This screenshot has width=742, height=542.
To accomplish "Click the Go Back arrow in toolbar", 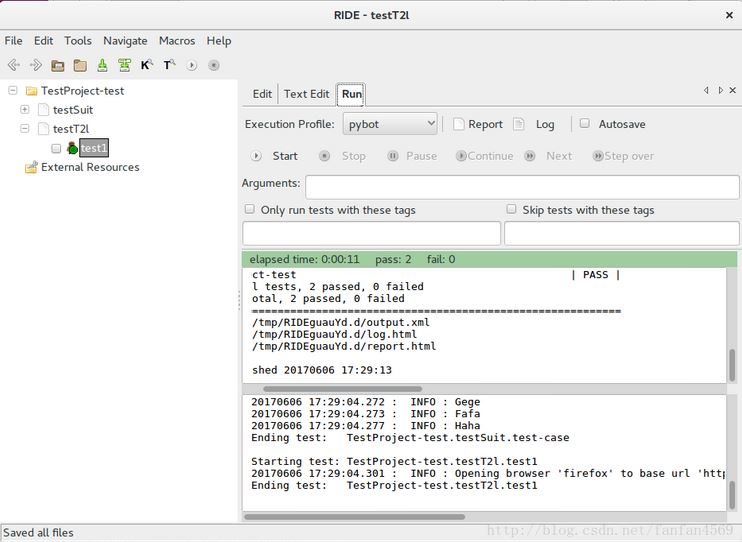I will [14, 65].
